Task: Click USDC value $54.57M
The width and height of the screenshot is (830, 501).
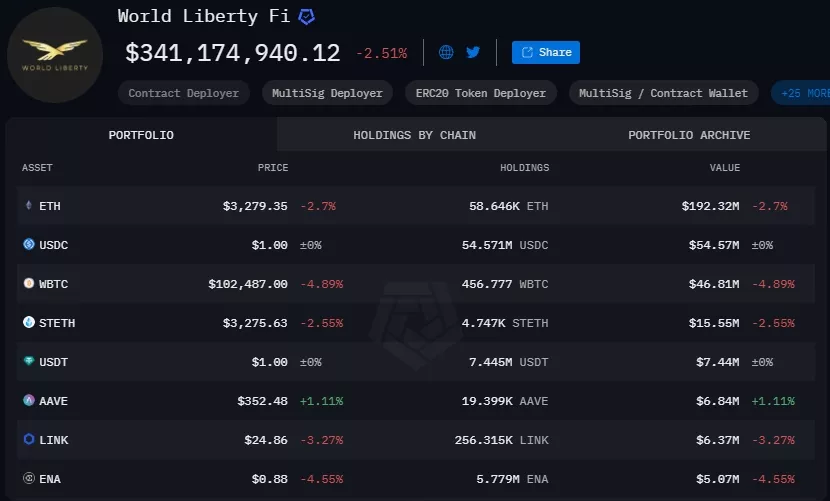Action: [x=714, y=245]
